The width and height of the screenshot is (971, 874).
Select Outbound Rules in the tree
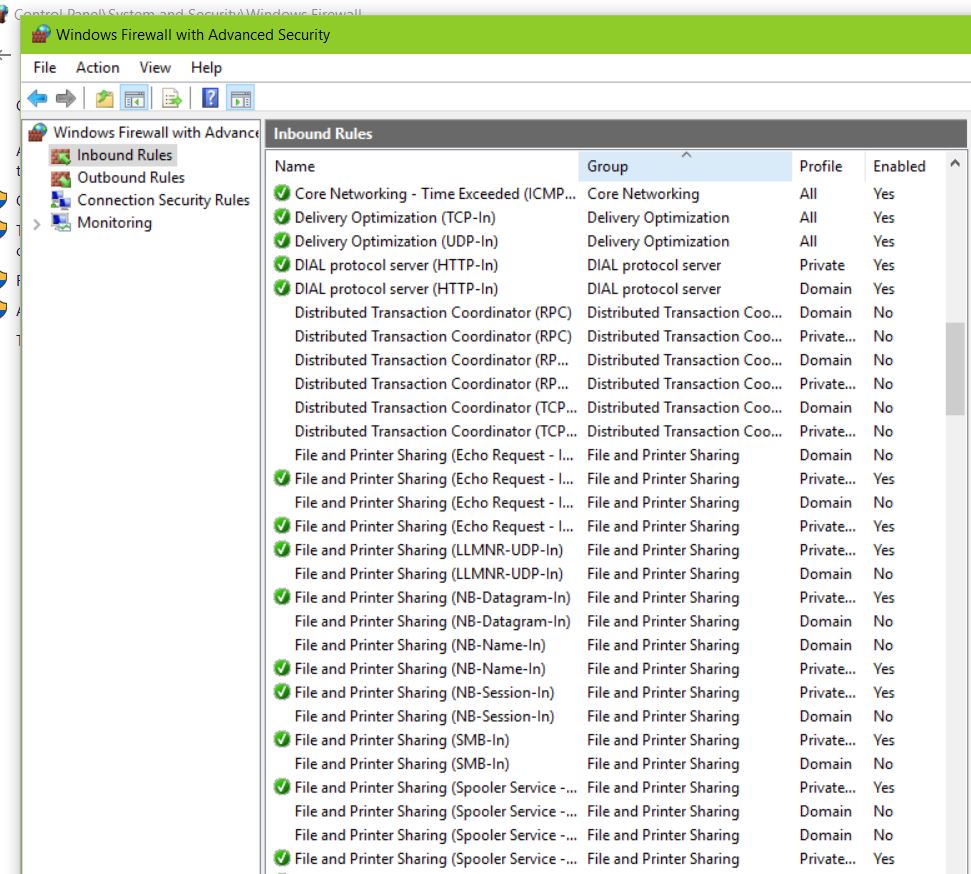(x=131, y=178)
